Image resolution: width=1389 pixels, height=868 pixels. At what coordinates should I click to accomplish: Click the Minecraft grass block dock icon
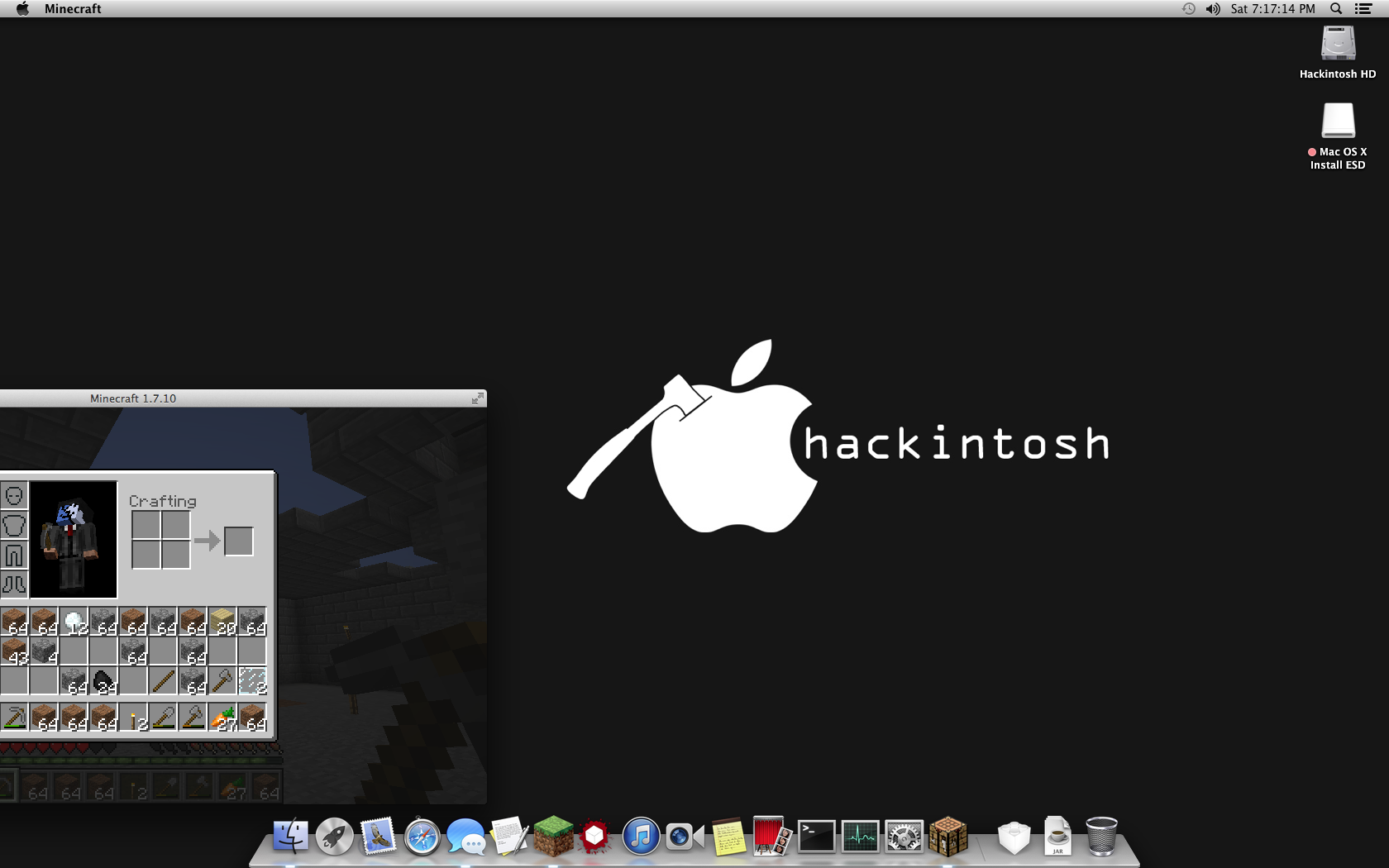tap(553, 836)
